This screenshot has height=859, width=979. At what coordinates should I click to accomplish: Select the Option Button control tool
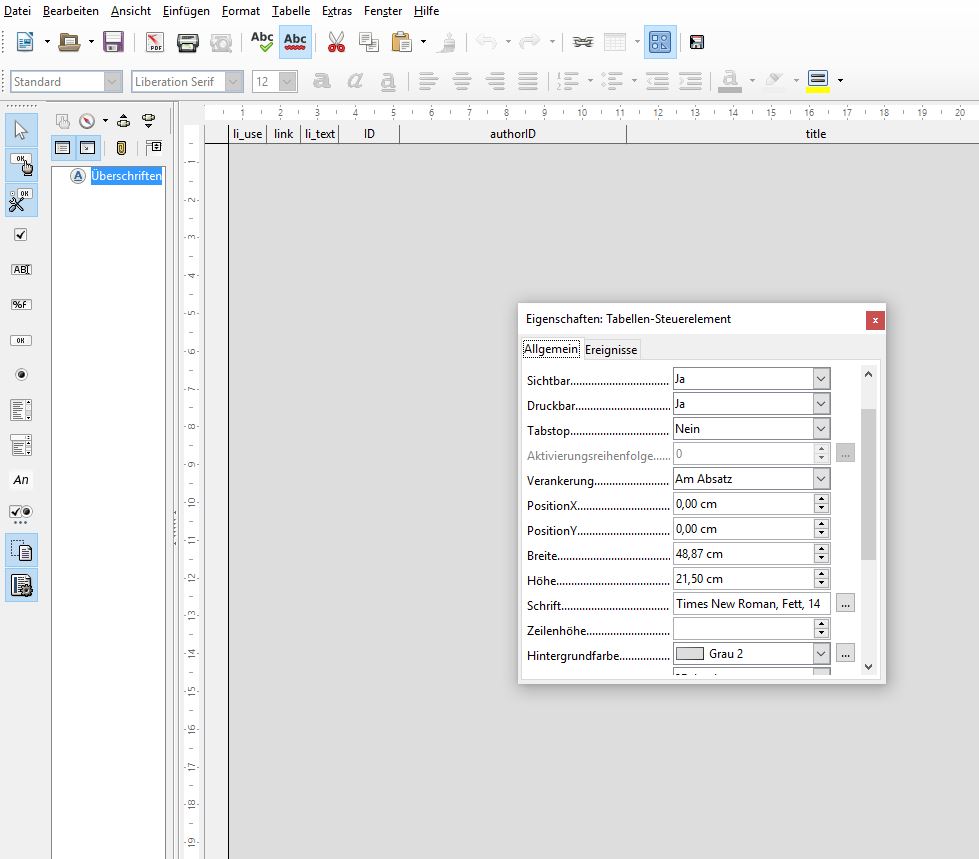[x=21, y=375]
